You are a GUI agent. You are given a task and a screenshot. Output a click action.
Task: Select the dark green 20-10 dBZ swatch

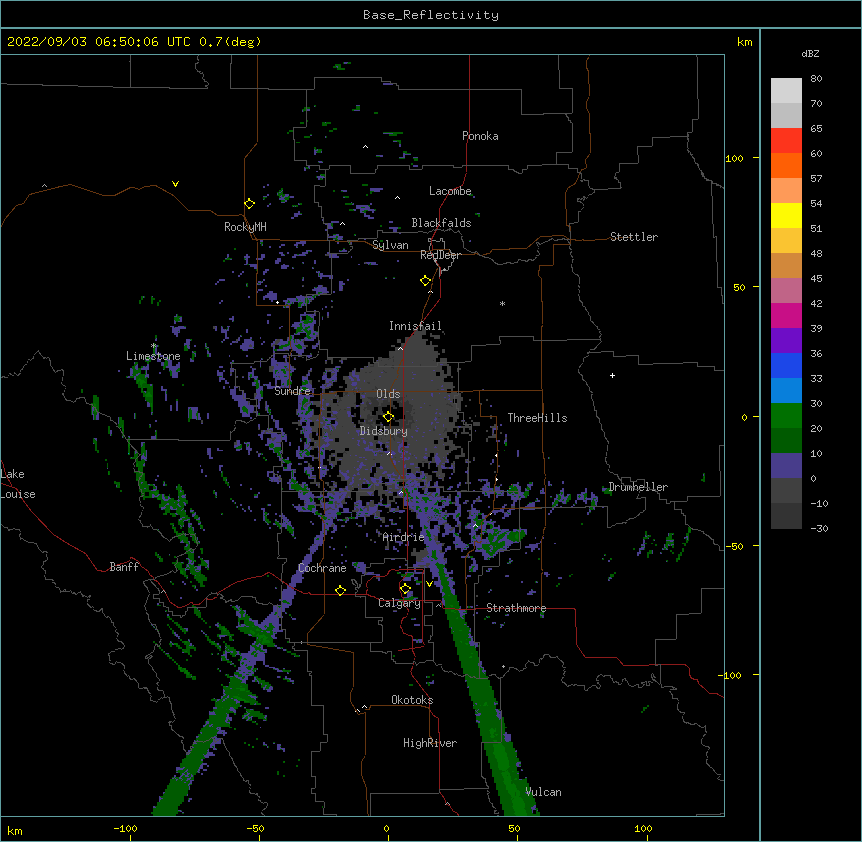(x=786, y=441)
